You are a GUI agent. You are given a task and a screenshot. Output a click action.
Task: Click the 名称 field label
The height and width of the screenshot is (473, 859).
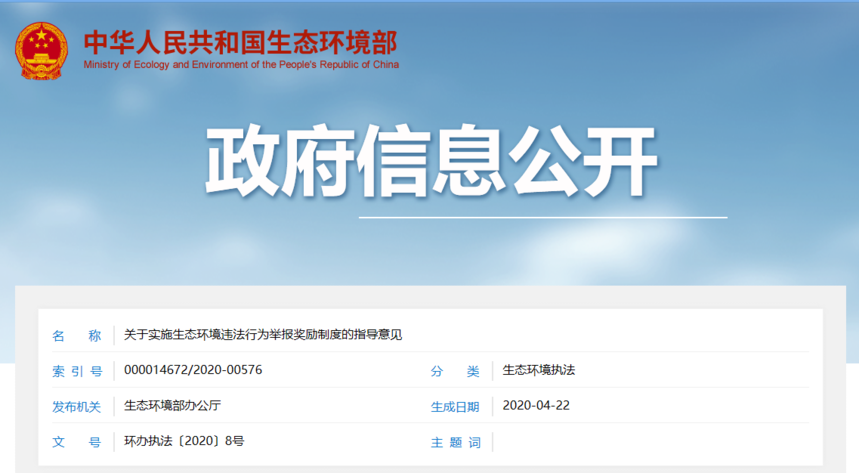(x=77, y=335)
